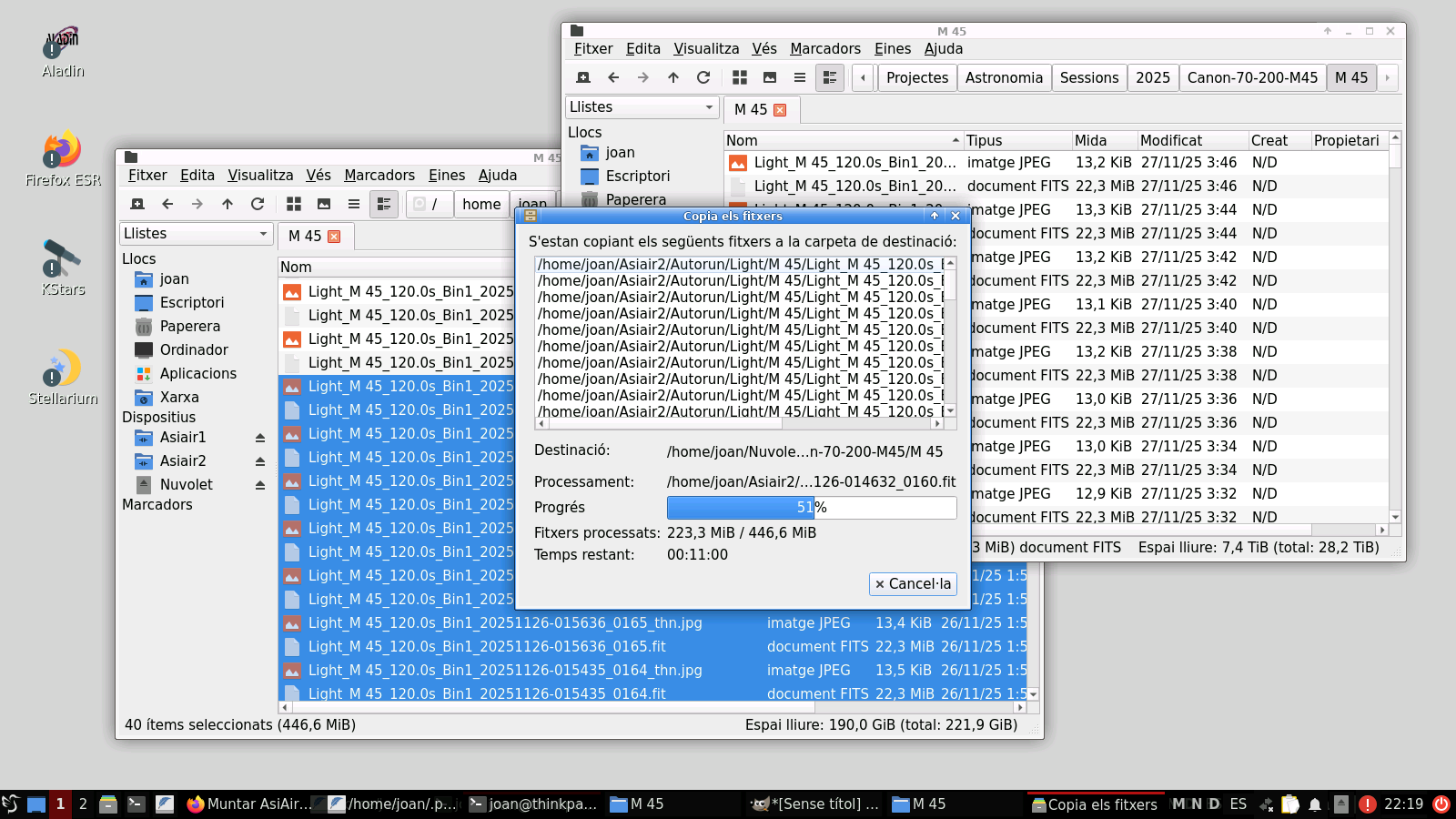The width and height of the screenshot is (1456, 819).
Task: Switch to thumbnail view in right window
Action: coord(770,77)
